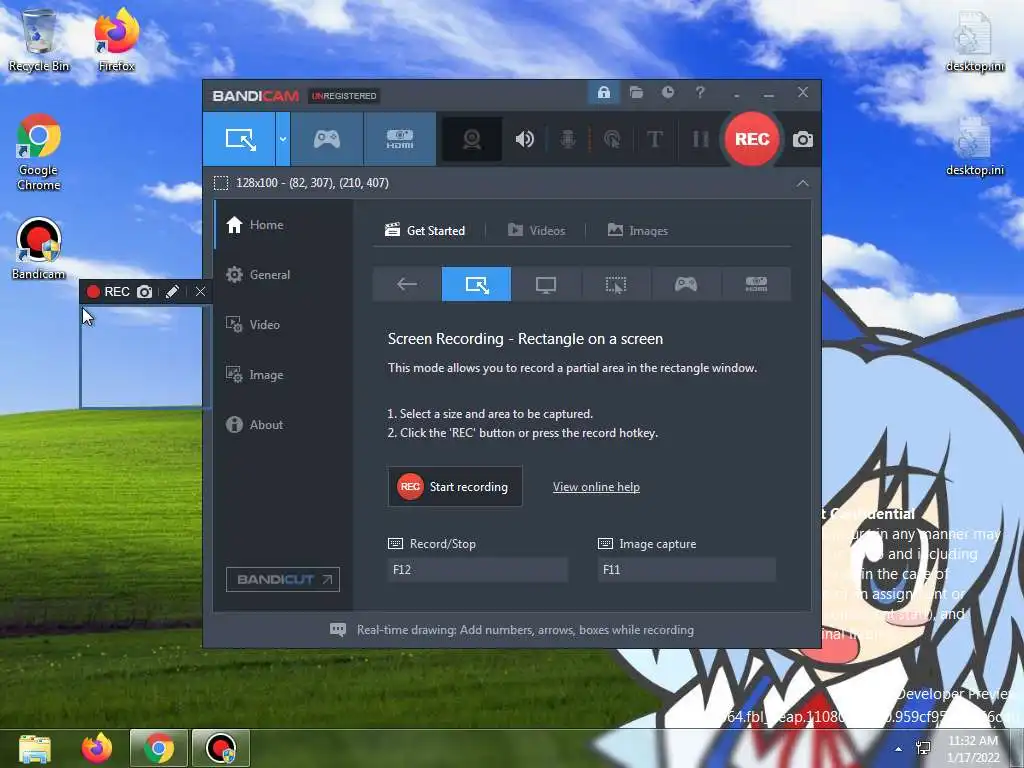Click the pause button in the toolbar
The width and height of the screenshot is (1024, 768).
click(700, 139)
